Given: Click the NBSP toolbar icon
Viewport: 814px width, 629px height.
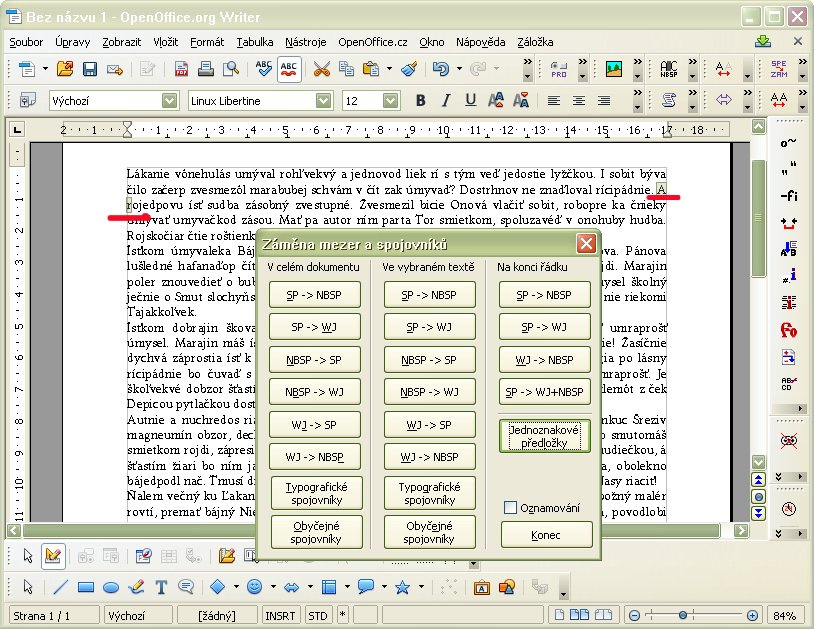Looking at the screenshot, I should (669, 69).
